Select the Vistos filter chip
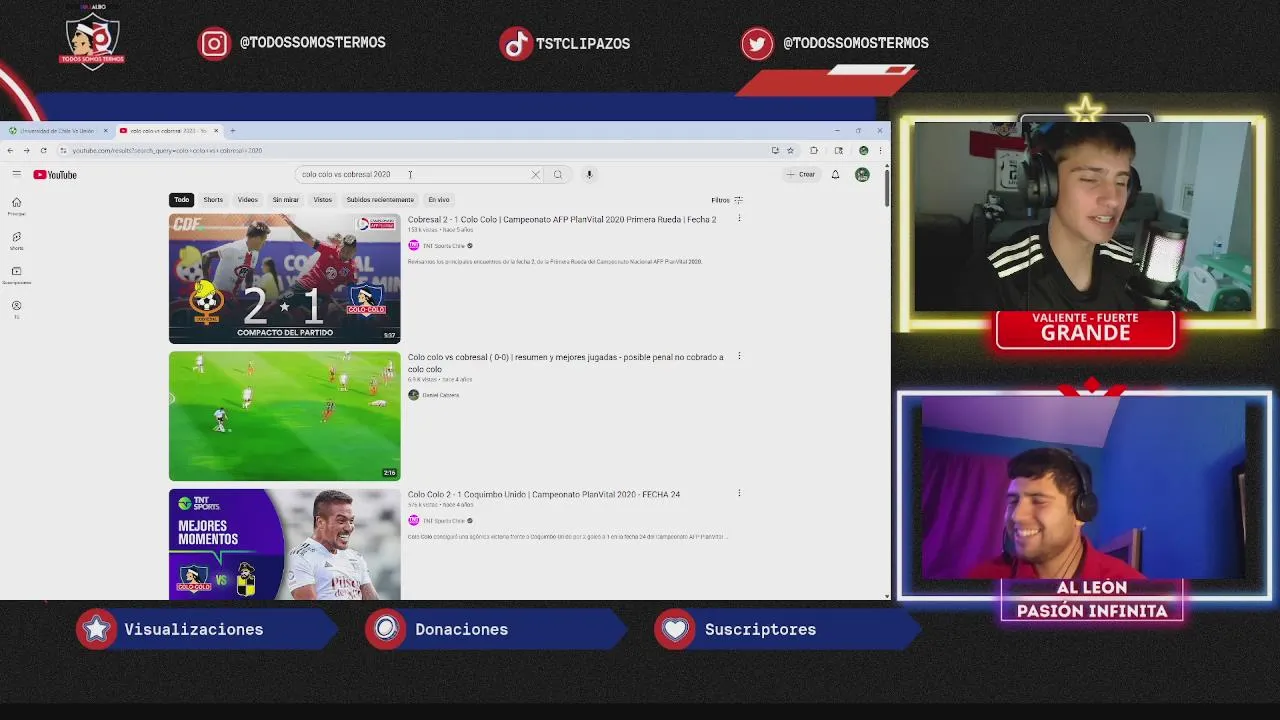 point(322,200)
